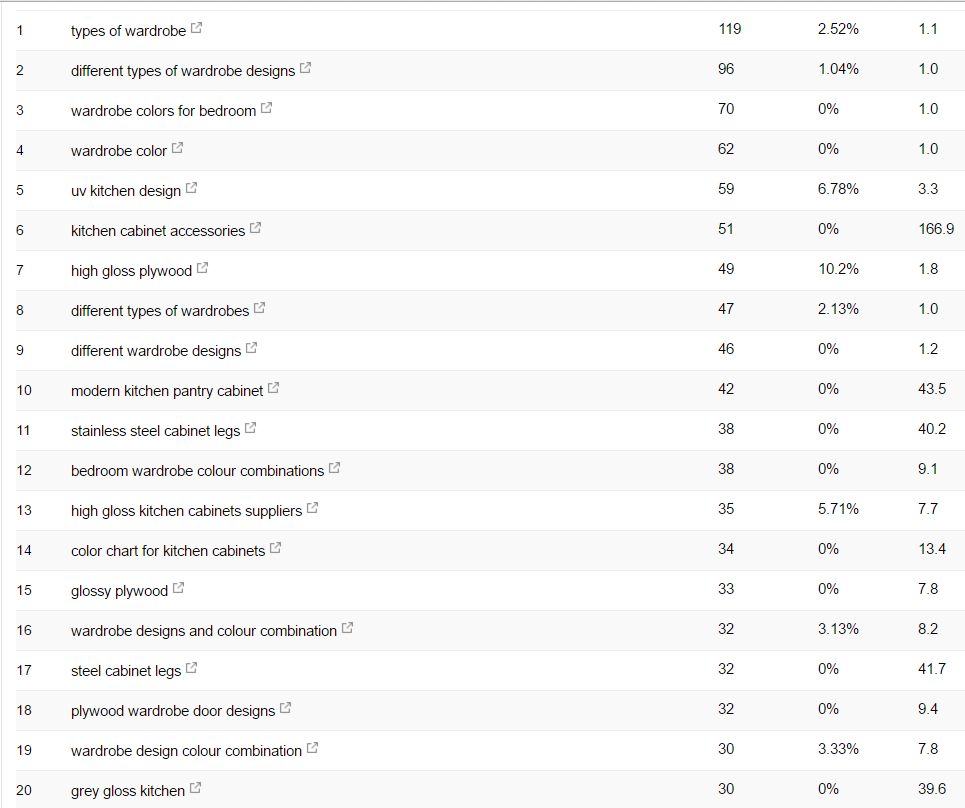Open the wardrobe colors for bedroom query
This screenshot has width=965, height=808.
(x=163, y=111)
